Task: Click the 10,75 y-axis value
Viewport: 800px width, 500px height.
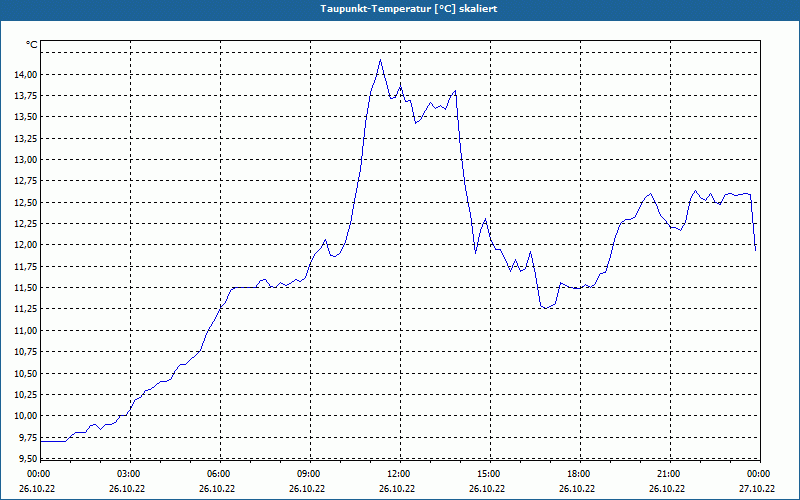Action: 26,352
